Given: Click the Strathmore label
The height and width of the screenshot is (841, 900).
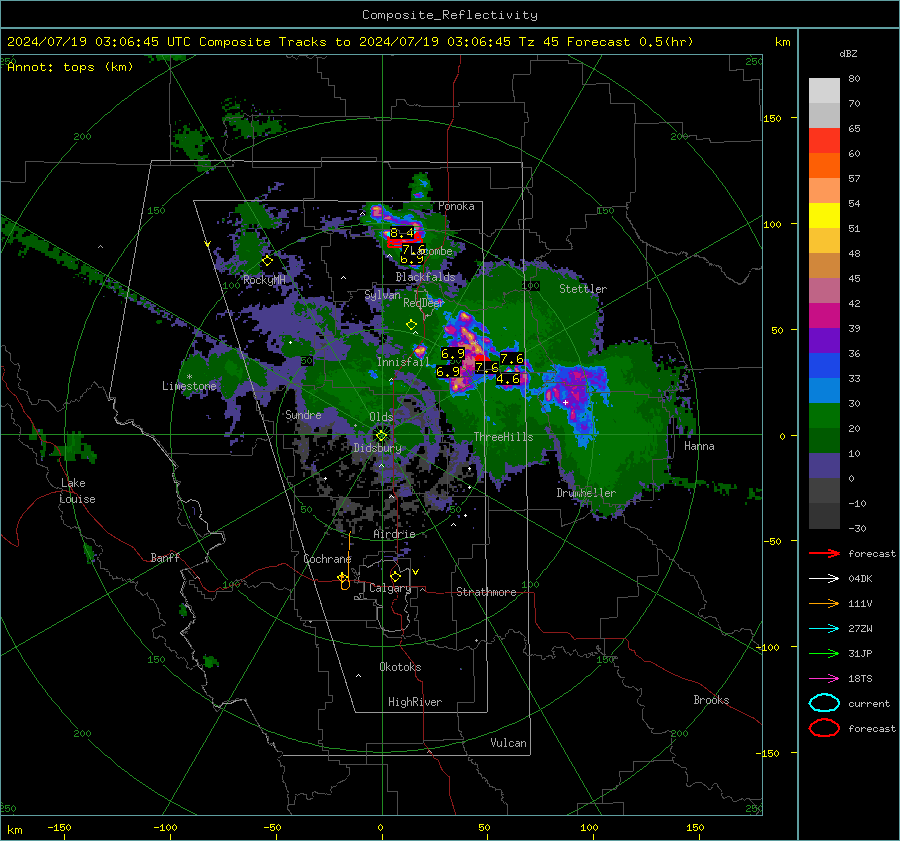Looking at the screenshot, I should [x=486, y=592].
